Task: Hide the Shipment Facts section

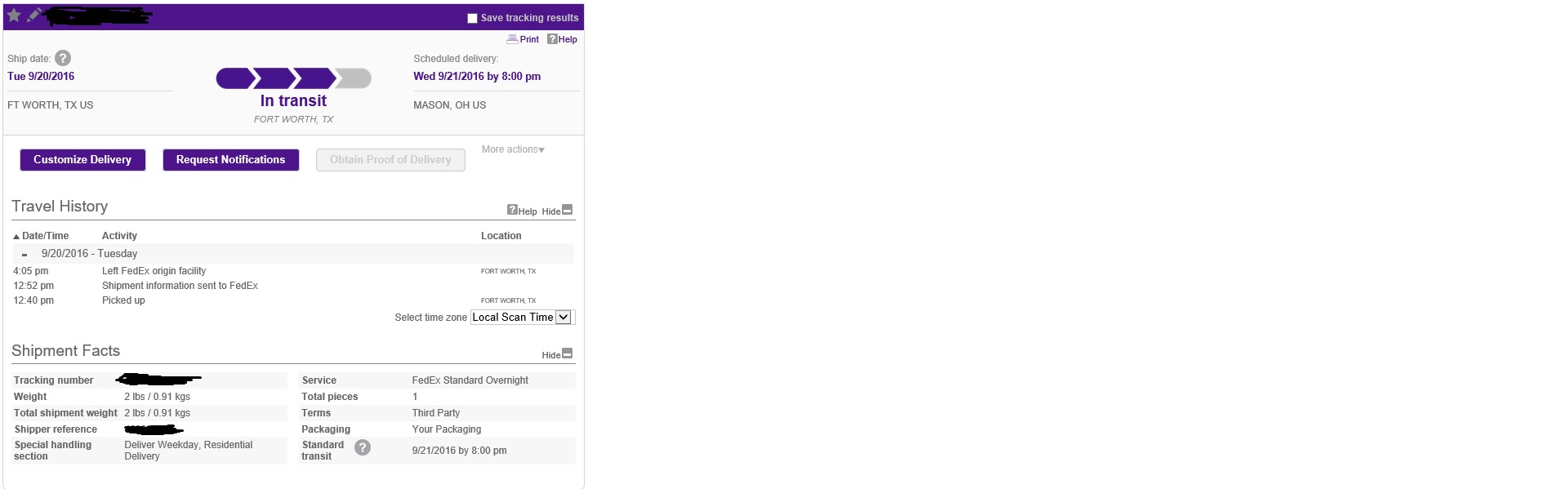Action: click(x=558, y=354)
